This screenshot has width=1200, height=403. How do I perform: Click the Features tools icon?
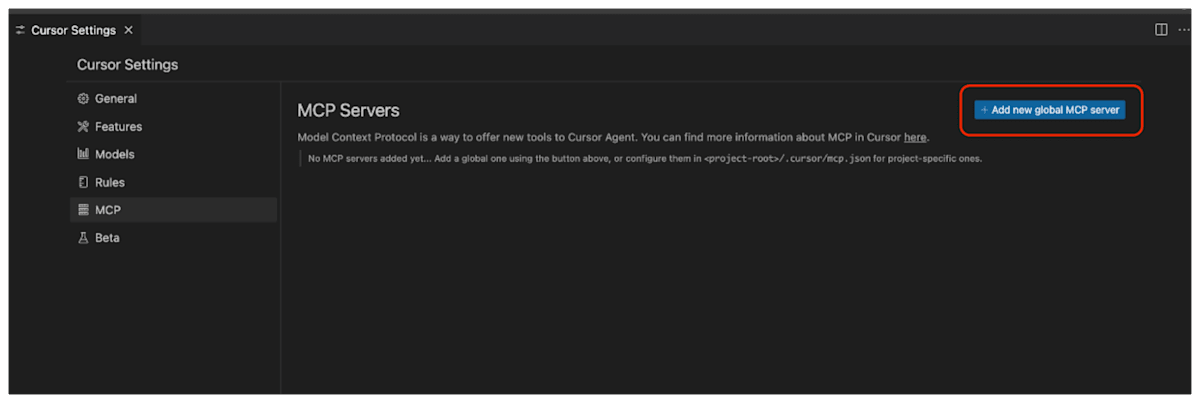[x=84, y=127]
